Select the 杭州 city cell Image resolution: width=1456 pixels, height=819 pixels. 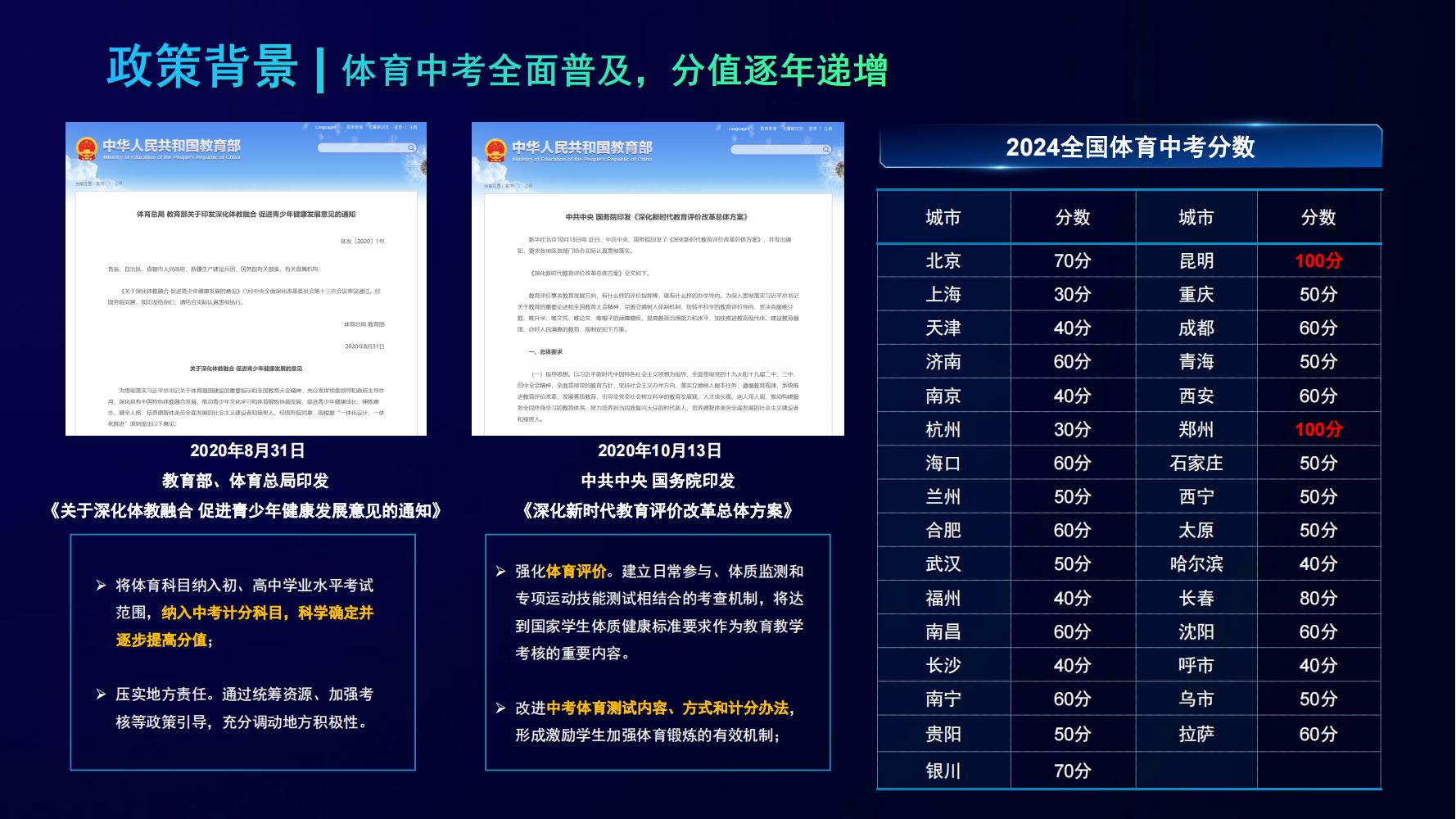(943, 429)
